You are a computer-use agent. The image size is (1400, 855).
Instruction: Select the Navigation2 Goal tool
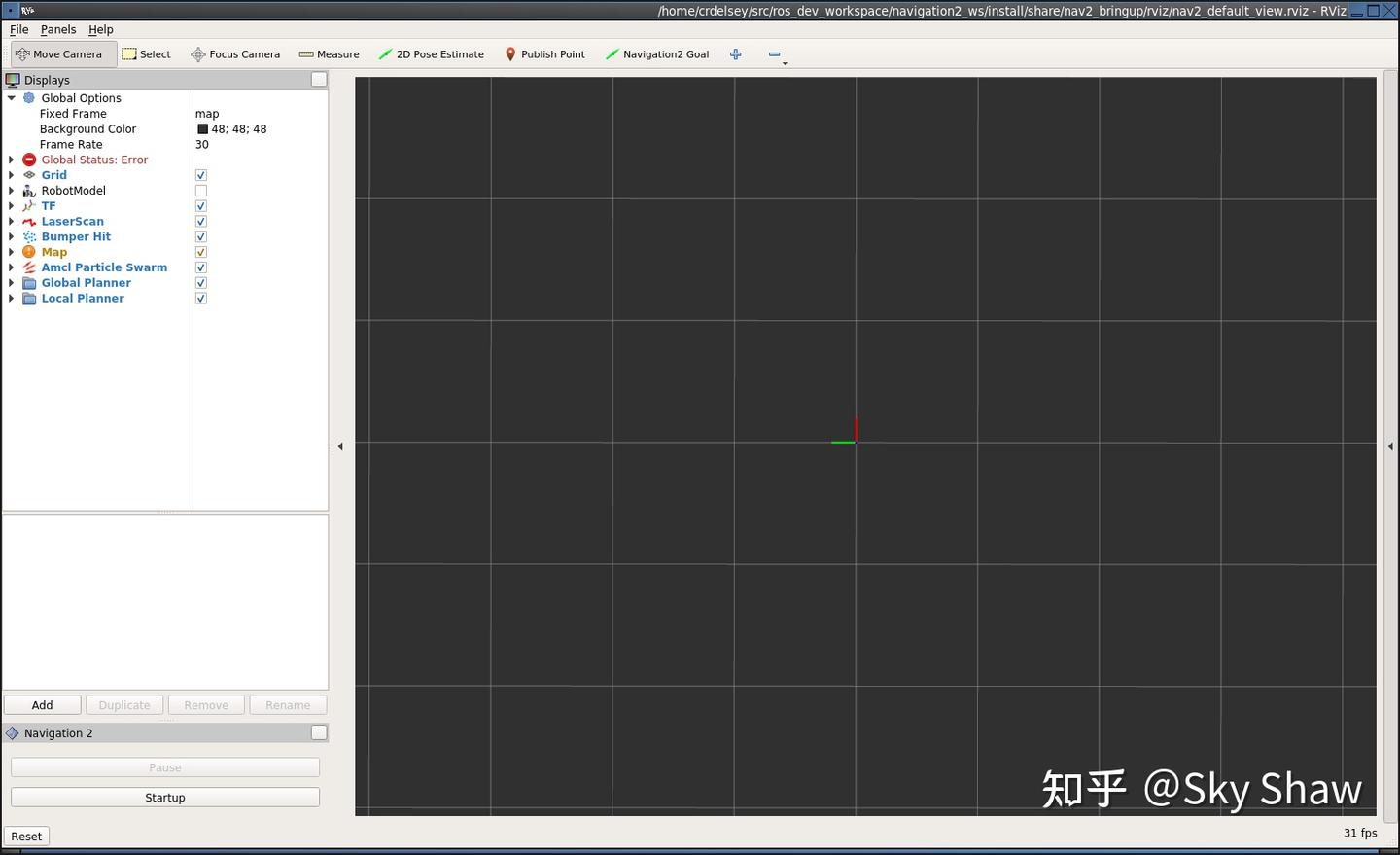657,53
